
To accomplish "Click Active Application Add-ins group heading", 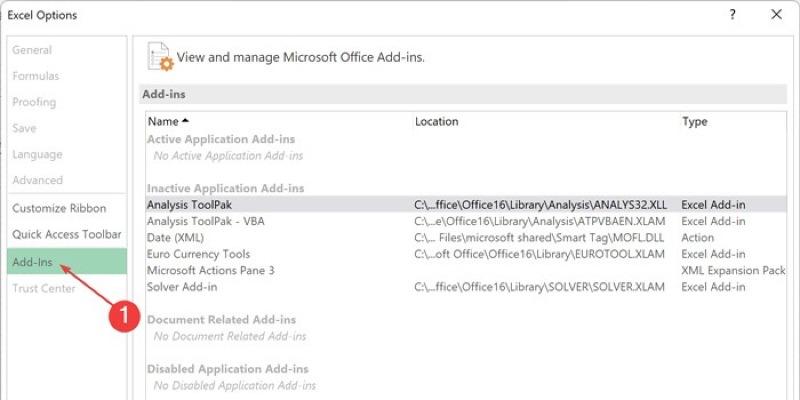I will click(221, 139).
